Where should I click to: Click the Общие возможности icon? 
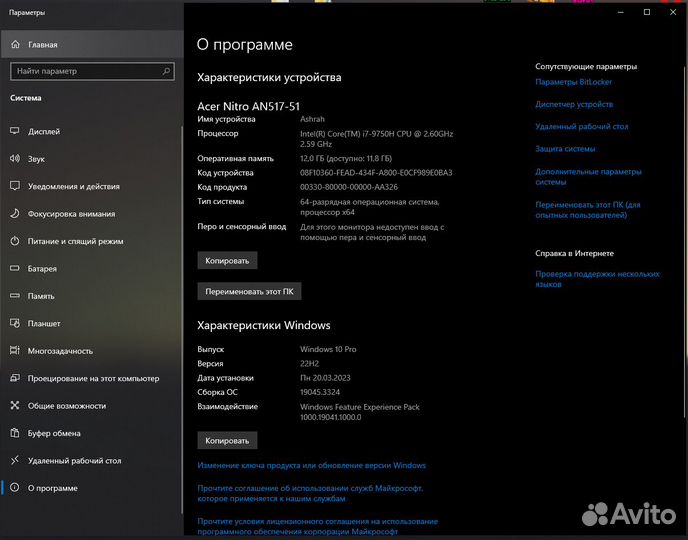point(15,405)
